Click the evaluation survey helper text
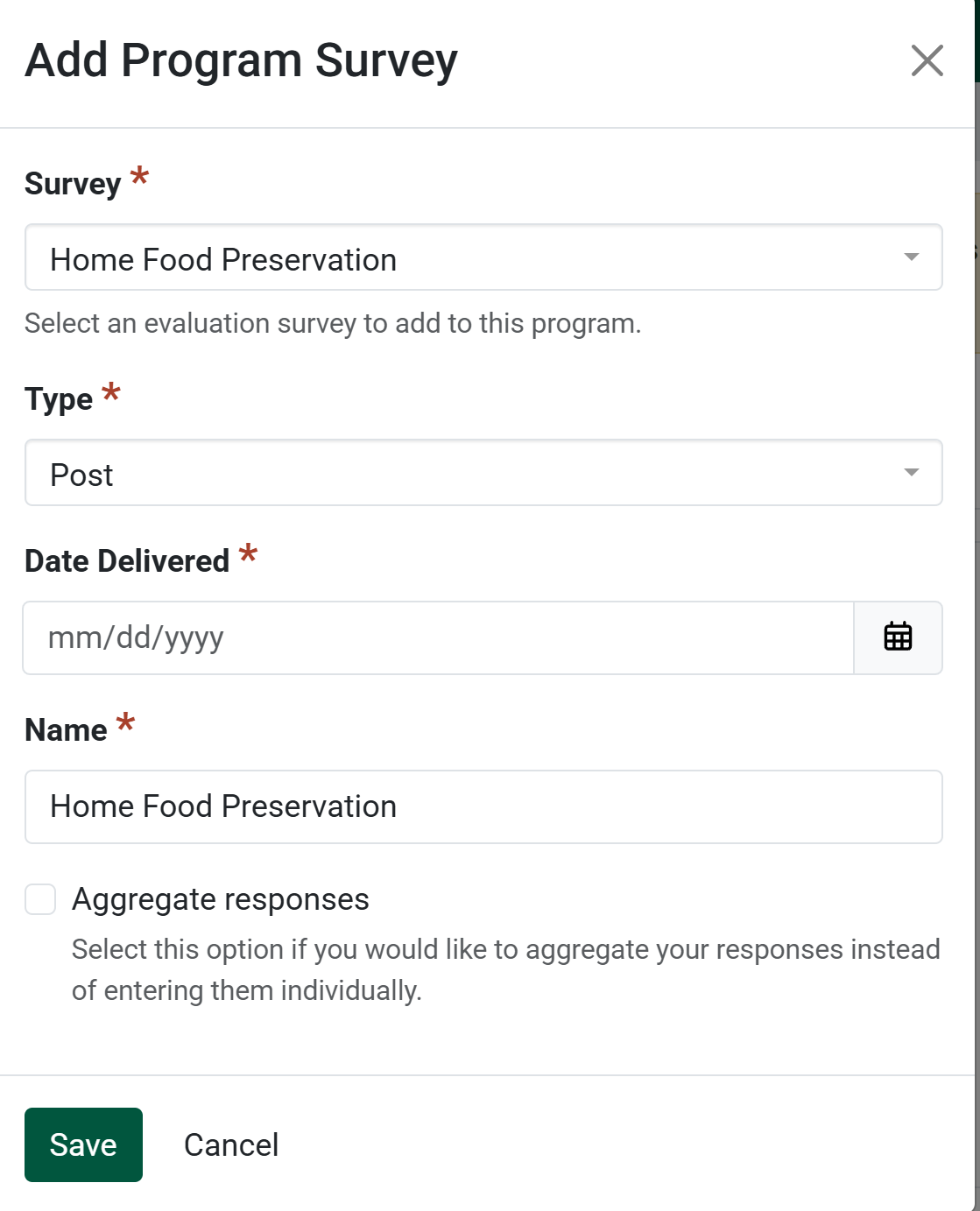The image size is (980, 1211). [x=333, y=324]
